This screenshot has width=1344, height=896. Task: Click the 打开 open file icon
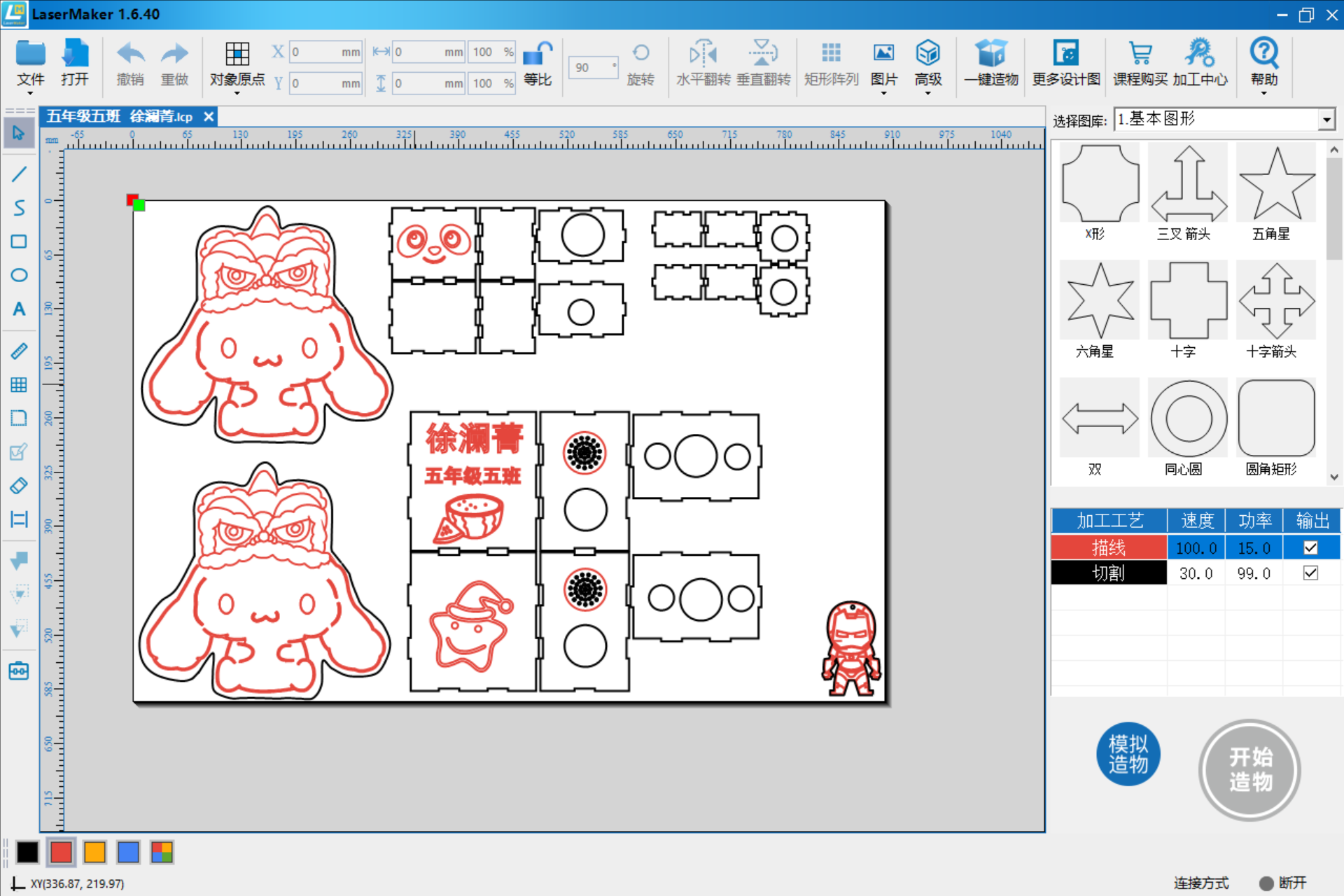click(x=75, y=55)
